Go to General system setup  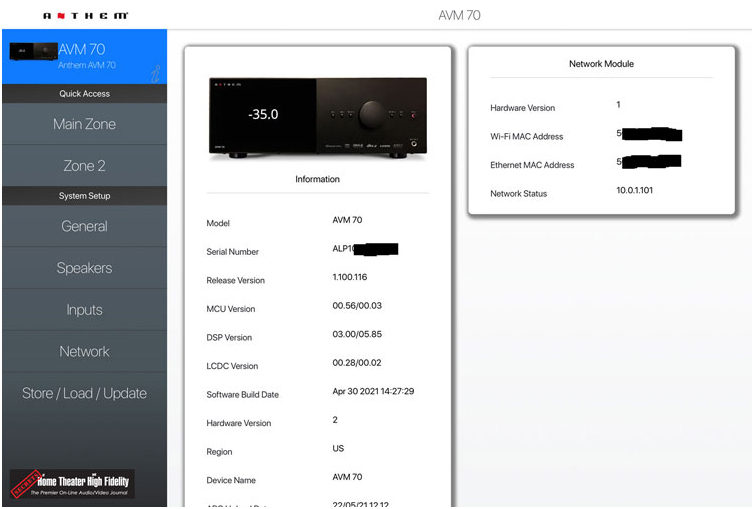(84, 226)
